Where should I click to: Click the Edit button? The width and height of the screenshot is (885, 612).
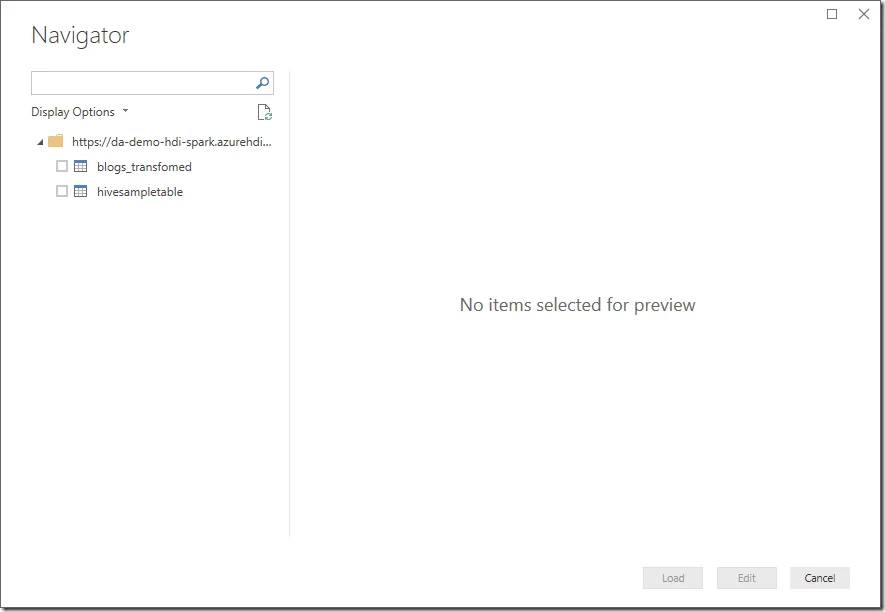coord(746,578)
